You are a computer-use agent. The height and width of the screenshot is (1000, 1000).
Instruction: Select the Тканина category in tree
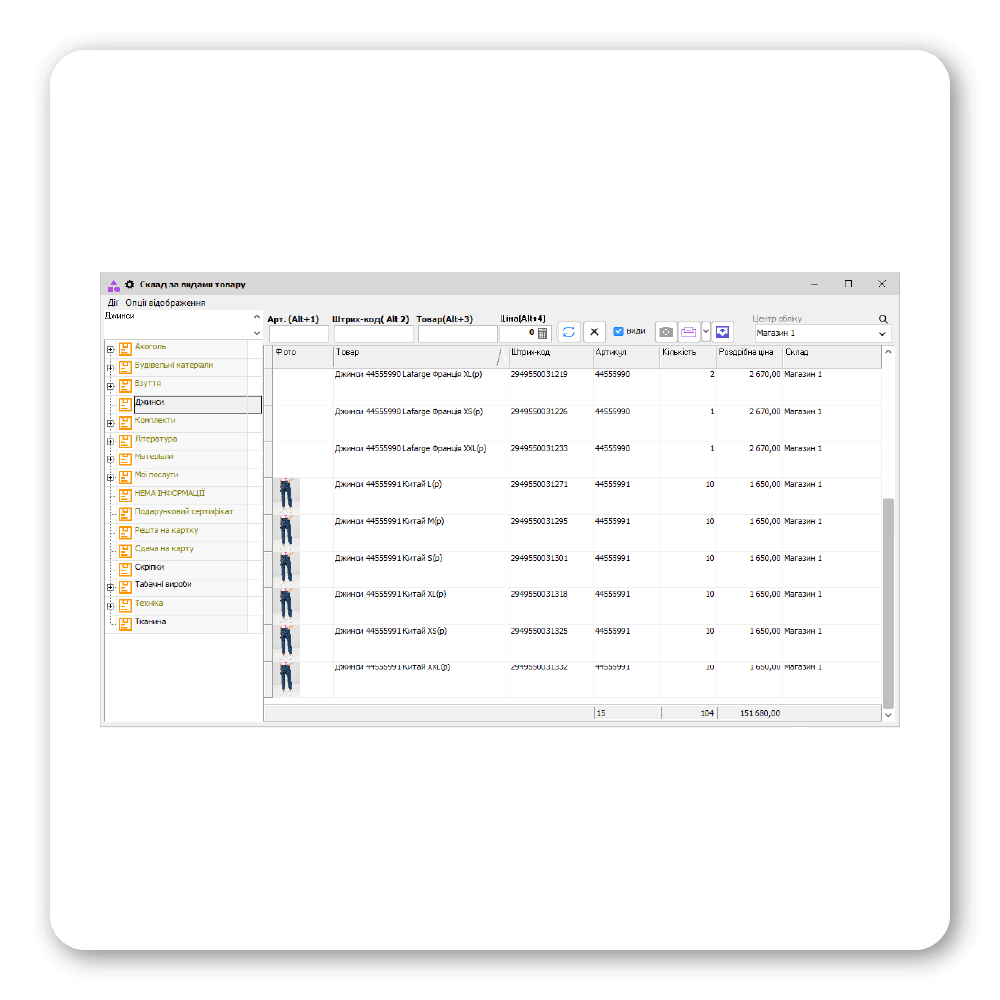pos(151,622)
